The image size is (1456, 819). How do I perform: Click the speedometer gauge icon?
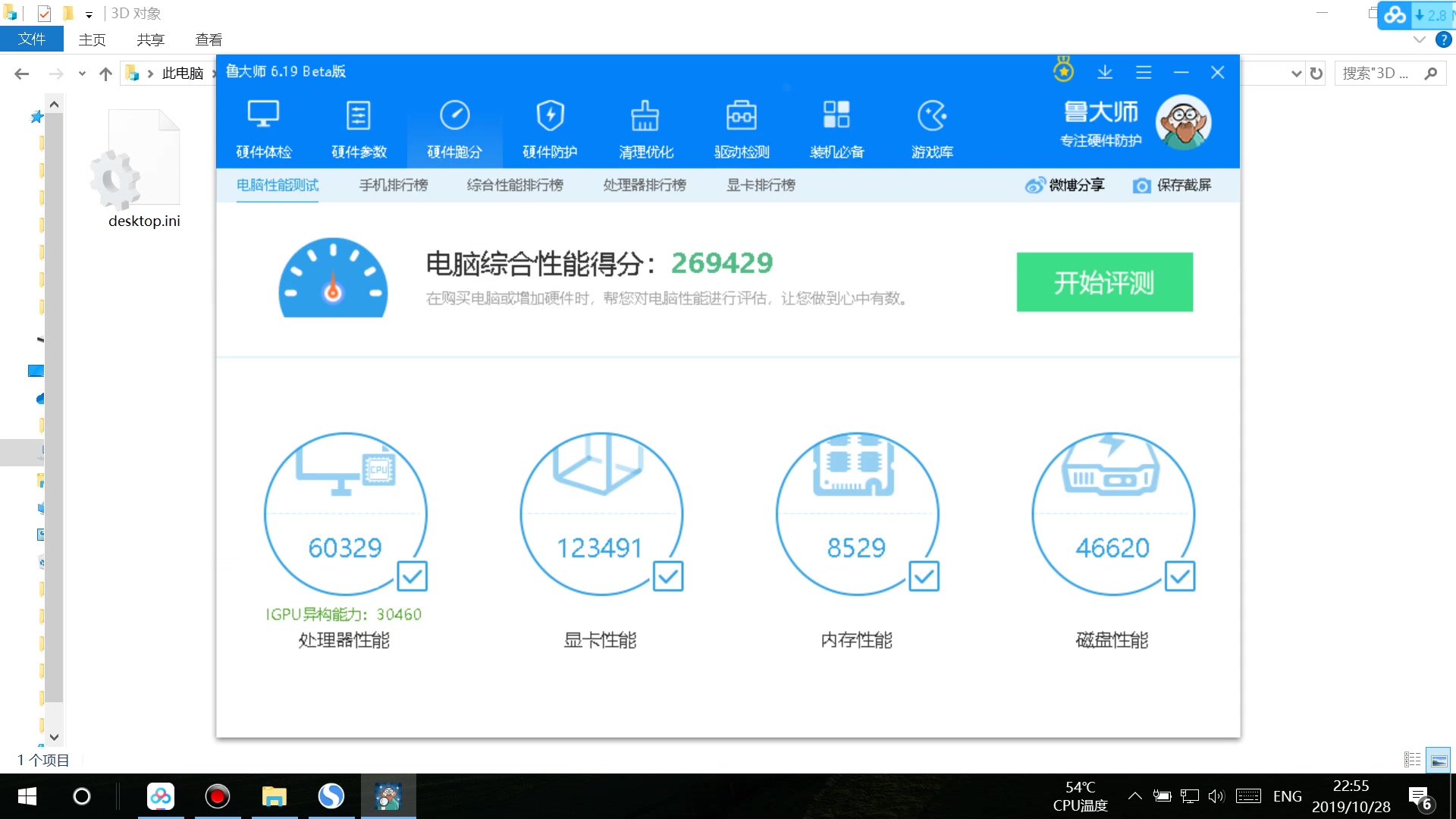point(333,278)
